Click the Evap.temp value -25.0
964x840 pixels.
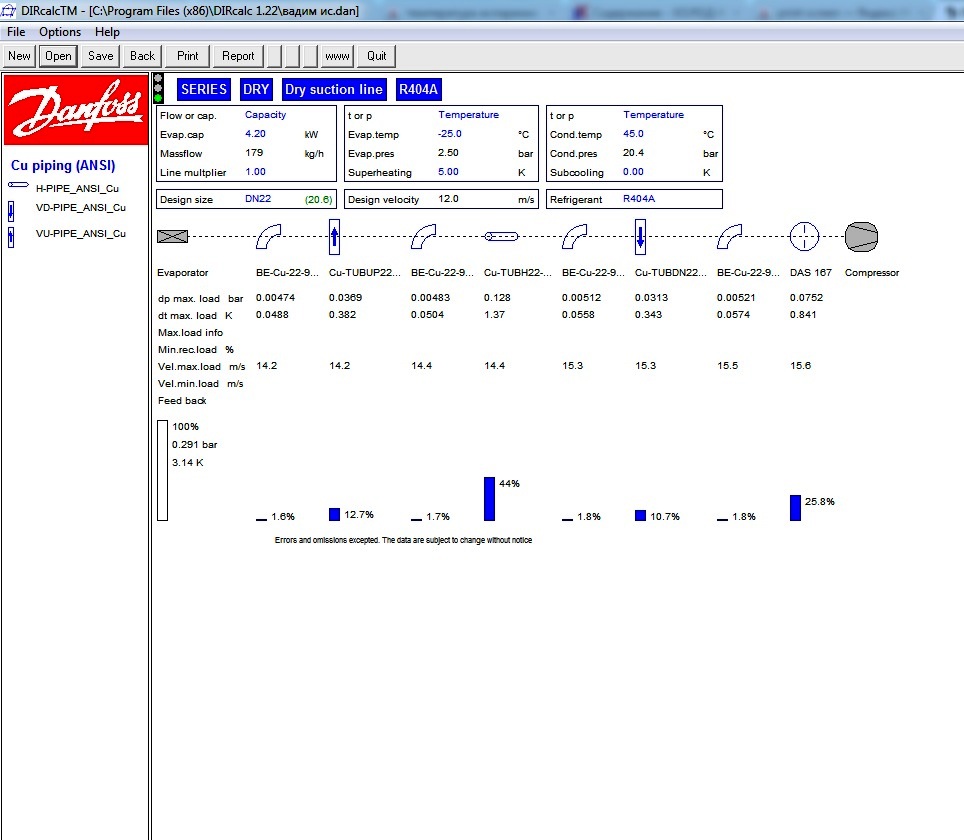point(449,134)
